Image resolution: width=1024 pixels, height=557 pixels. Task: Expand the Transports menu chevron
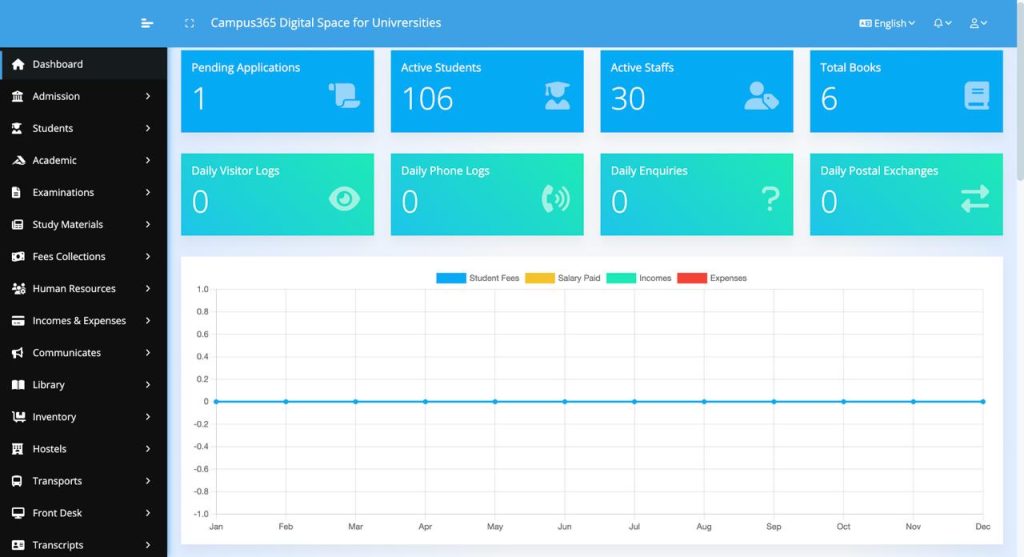[148, 481]
